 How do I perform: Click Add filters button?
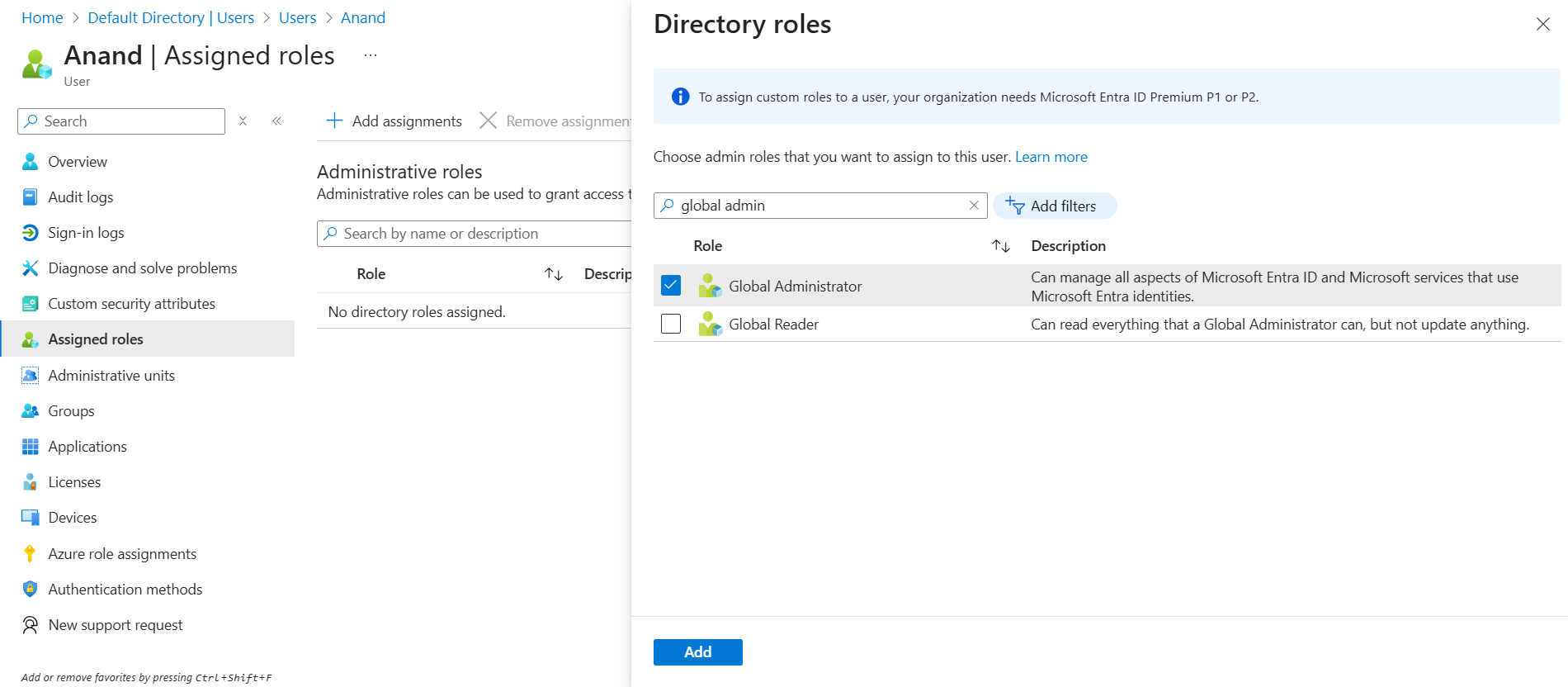point(1055,206)
